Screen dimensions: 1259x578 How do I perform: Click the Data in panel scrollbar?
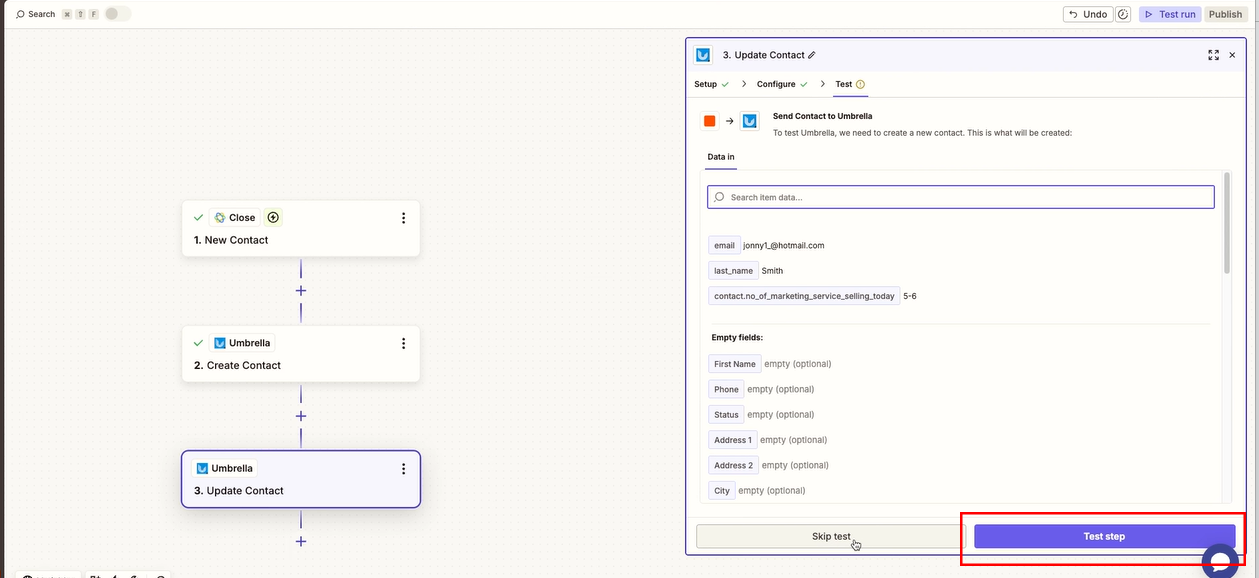point(1227,236)
